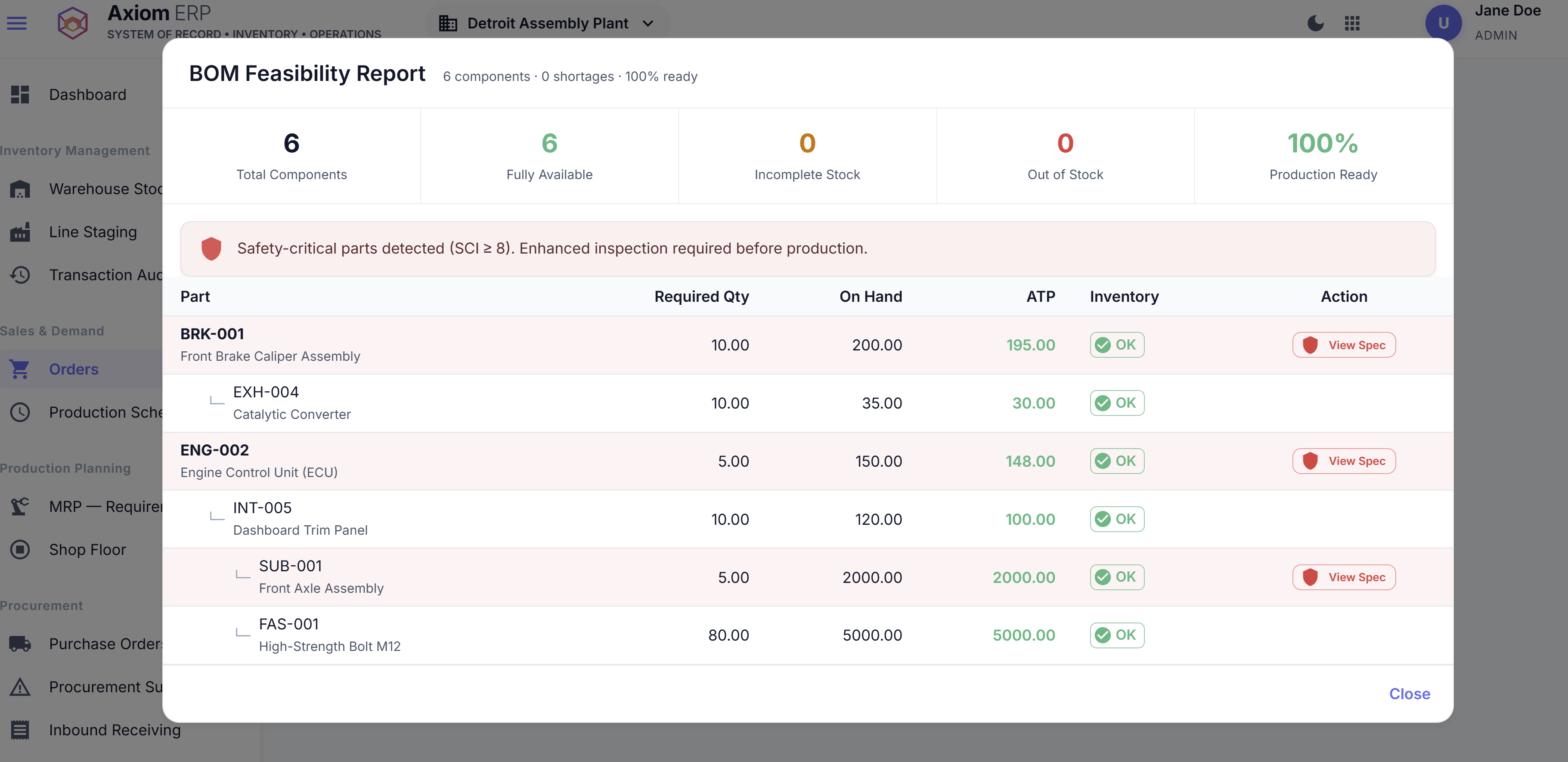Expand the Detroit Assembly Plant selector
The height and width of the screenshot is (762, 1568).
click(548, 23)
